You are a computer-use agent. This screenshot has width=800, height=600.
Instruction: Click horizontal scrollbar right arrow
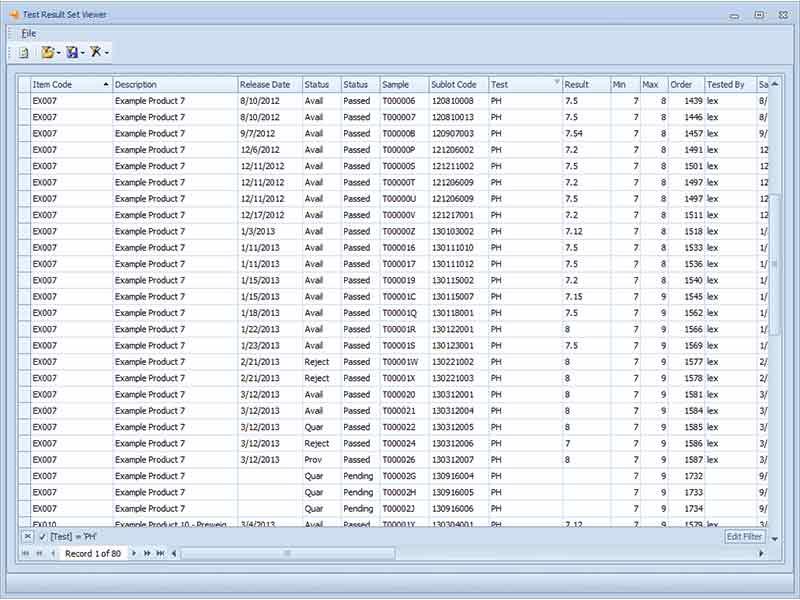pyautogui.click(x=761, y=554)
